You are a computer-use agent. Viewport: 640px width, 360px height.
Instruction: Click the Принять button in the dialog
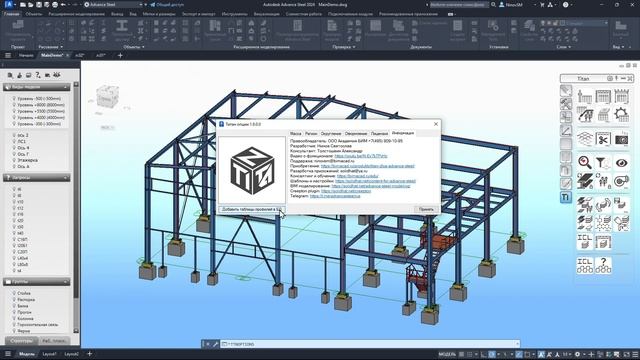(x=426, y=209)
